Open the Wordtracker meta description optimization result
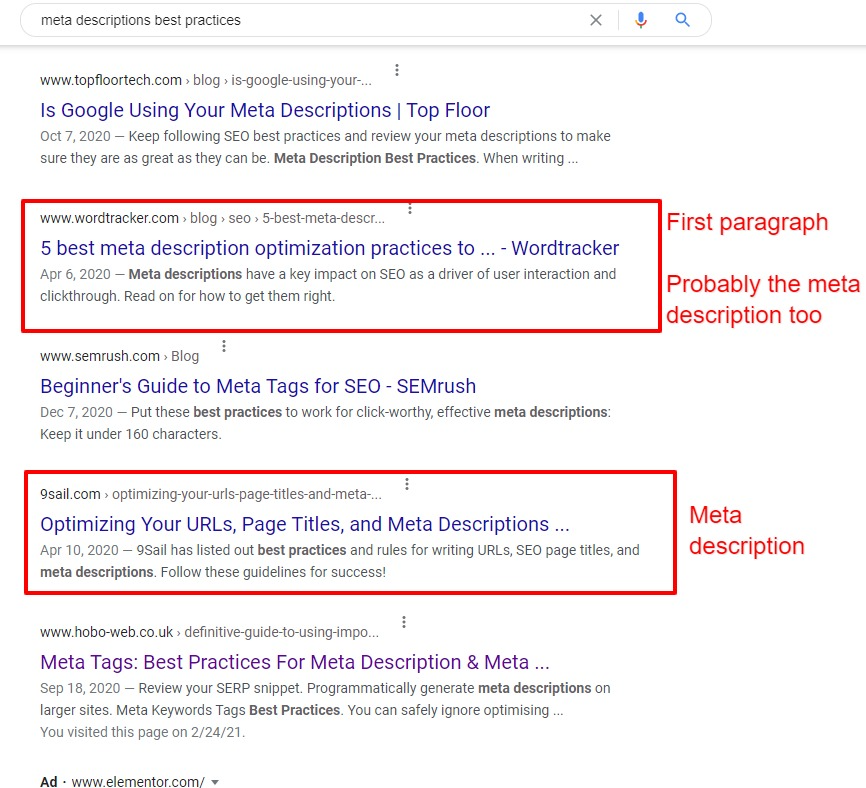 (330, 248)
